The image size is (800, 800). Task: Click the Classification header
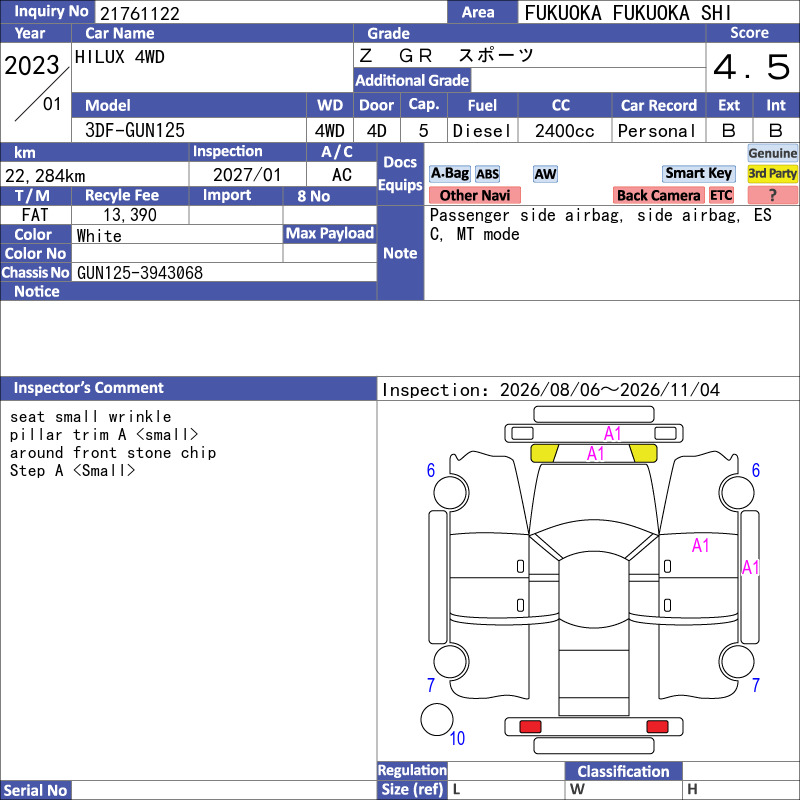coord(623,771)
